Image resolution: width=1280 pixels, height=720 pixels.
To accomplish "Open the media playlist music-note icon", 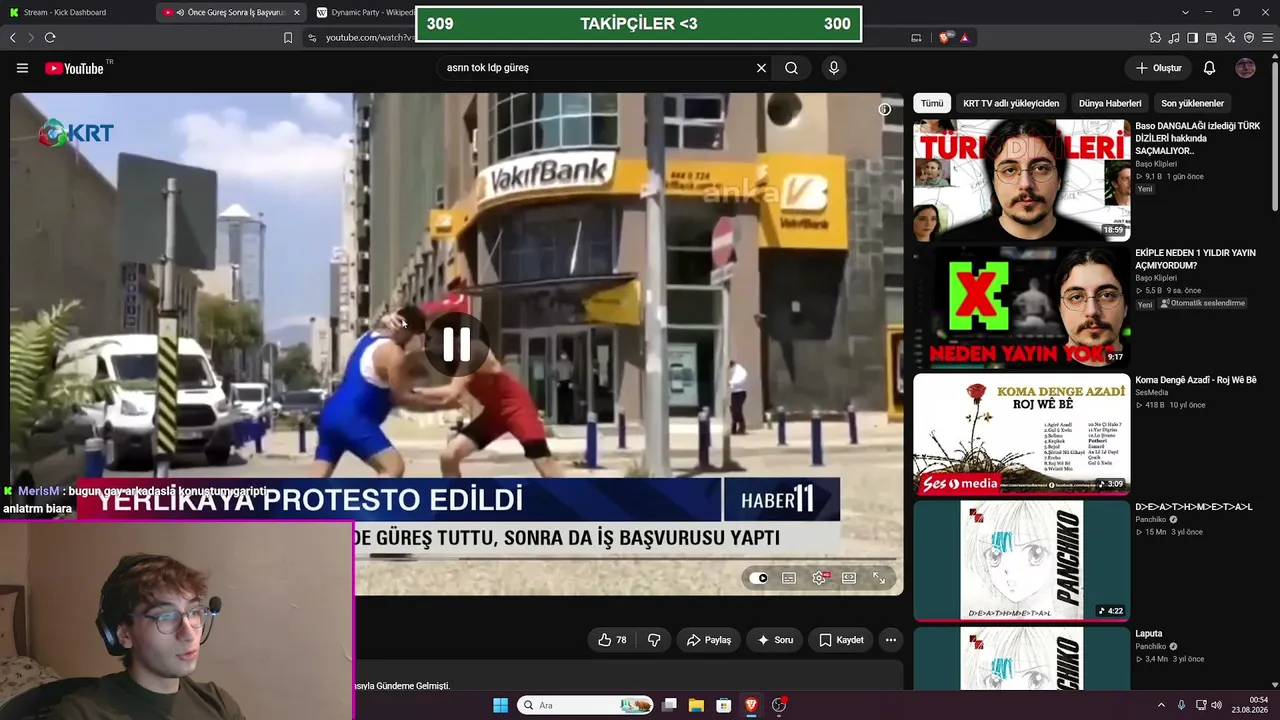I will (1174, 38).
